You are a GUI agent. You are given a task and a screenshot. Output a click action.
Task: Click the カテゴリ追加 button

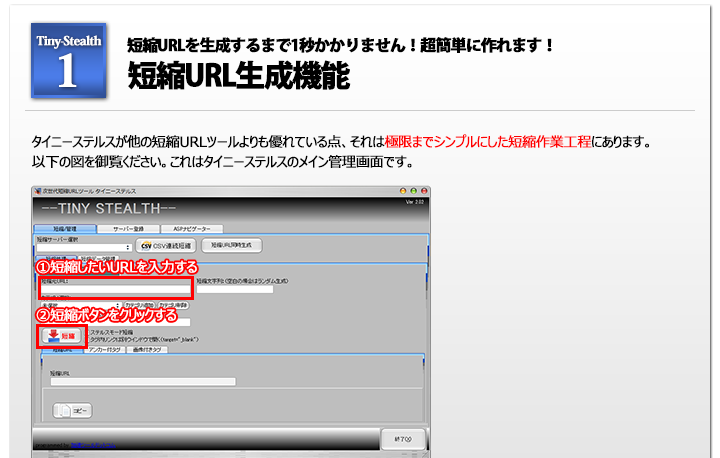click(139, 305)
